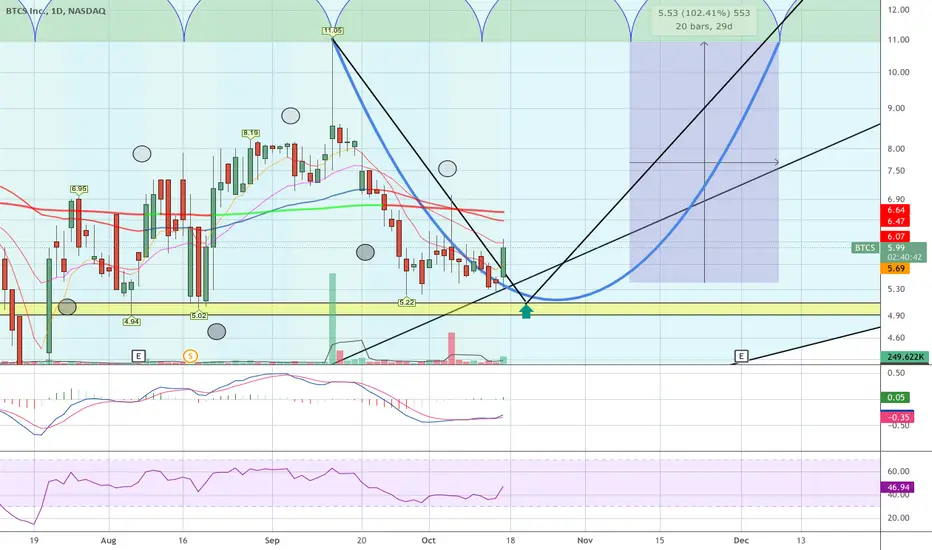
Task: Select the green up arrow on support band
Action: click(x=526, y=311)
